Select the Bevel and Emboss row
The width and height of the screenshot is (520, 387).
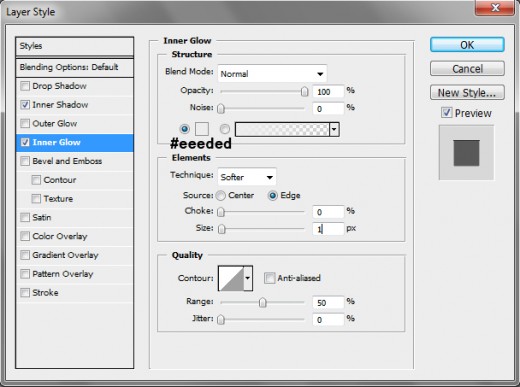pyautogui.click(x=75, y=161)
